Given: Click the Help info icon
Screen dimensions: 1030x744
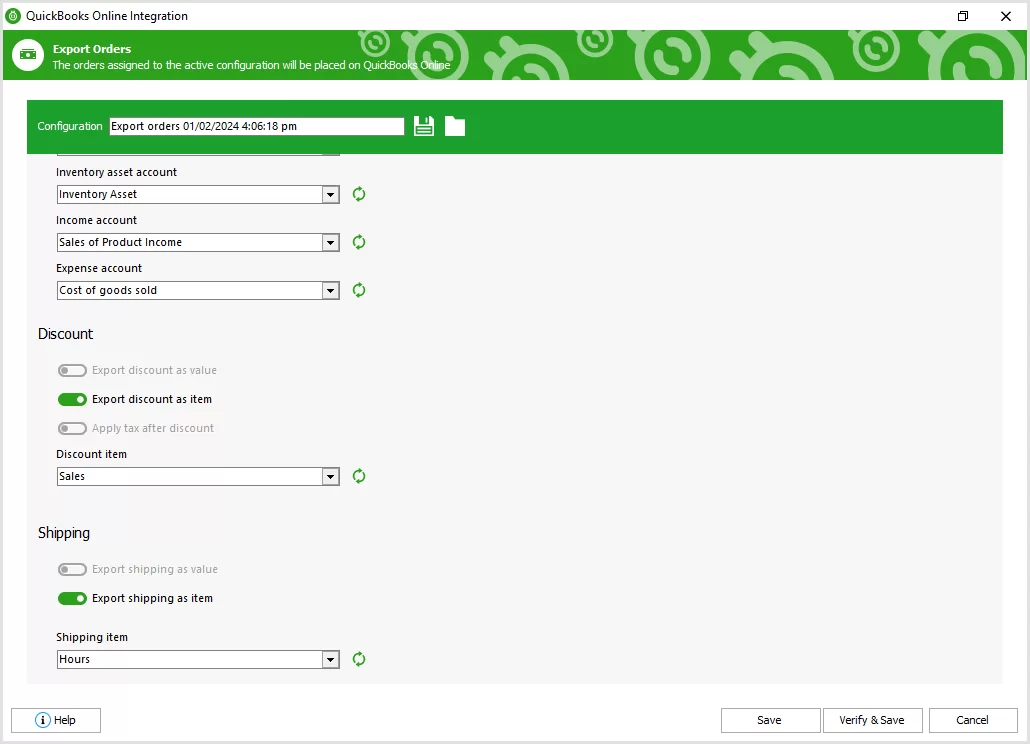Looking at the screenshot, I should (42, 720).
